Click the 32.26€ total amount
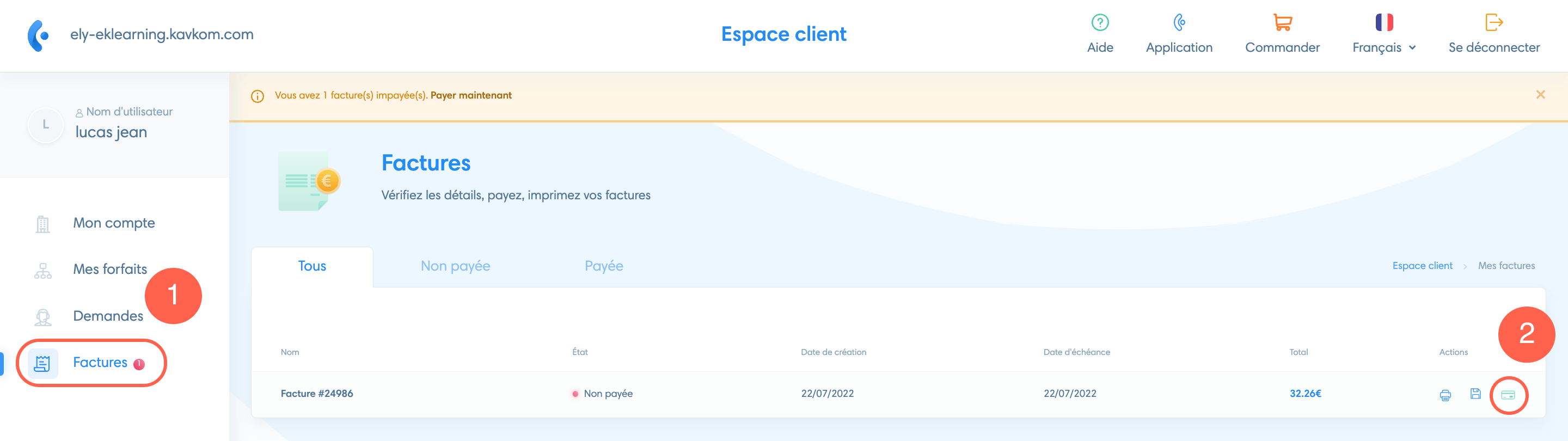This screenshot has width=1568, height=441. (x=1305, y=394)
